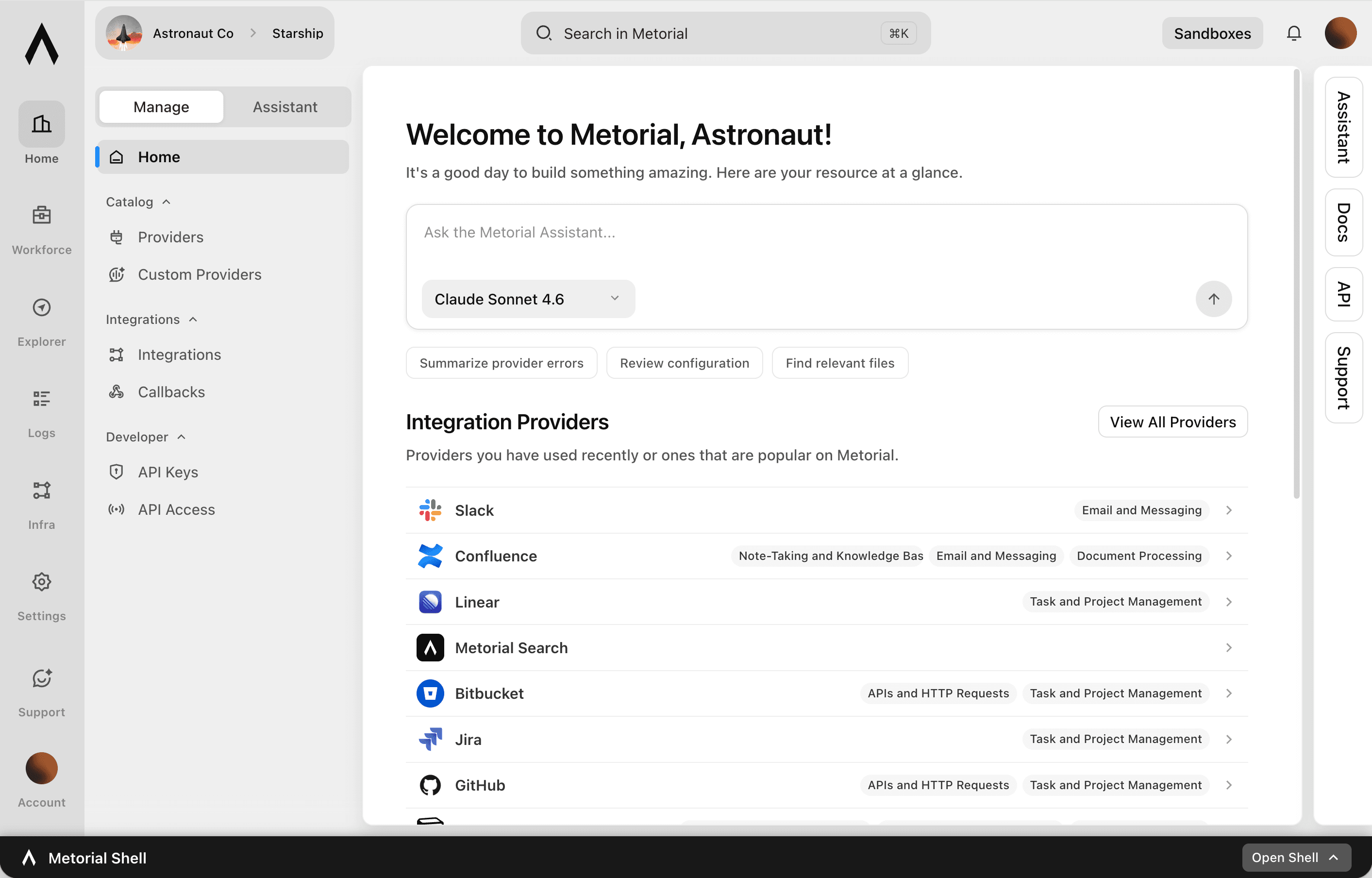Collapse the Integrations section header
Image resolution: width=1372 pixels, height=878 pixels.
coord(151,319)
